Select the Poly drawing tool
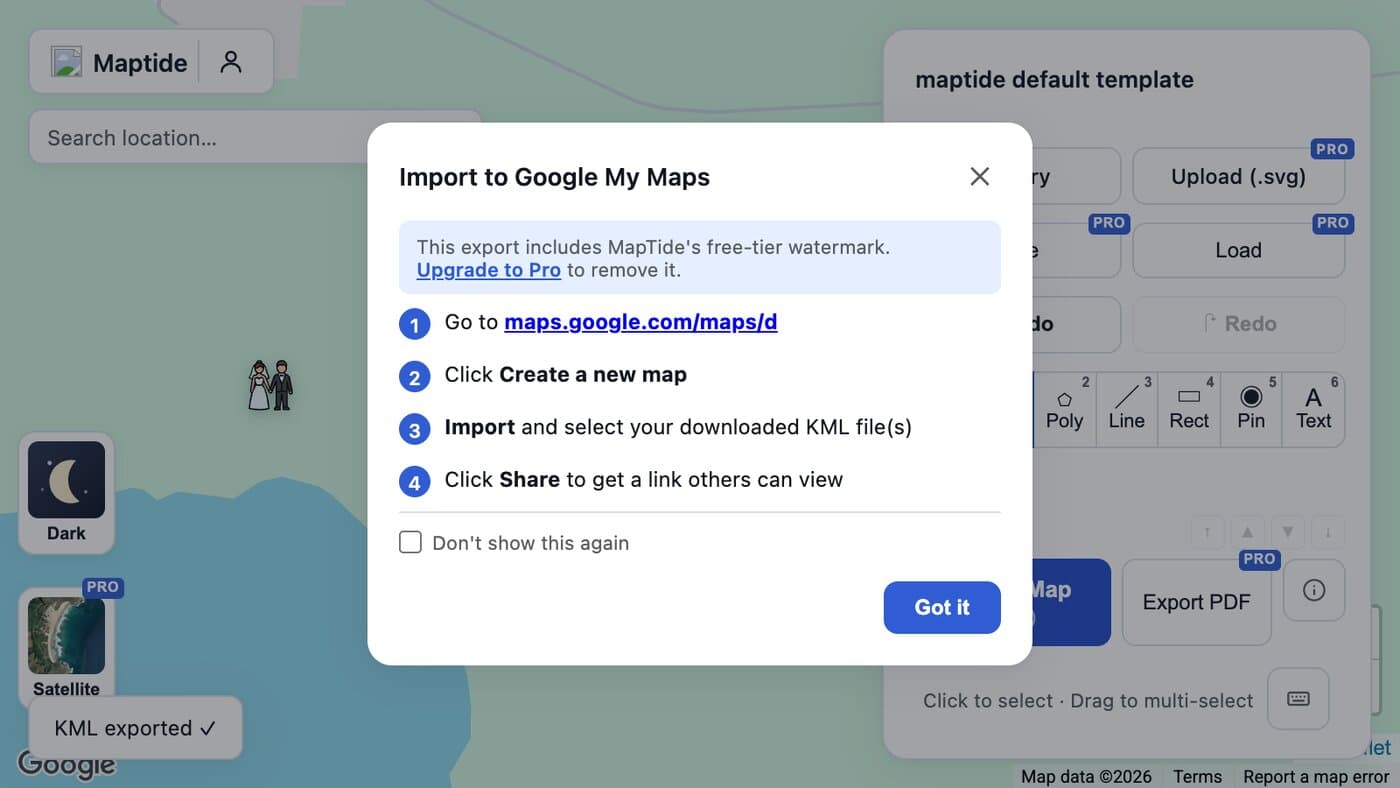The image size is (1400, 788). pos(1064,410)
